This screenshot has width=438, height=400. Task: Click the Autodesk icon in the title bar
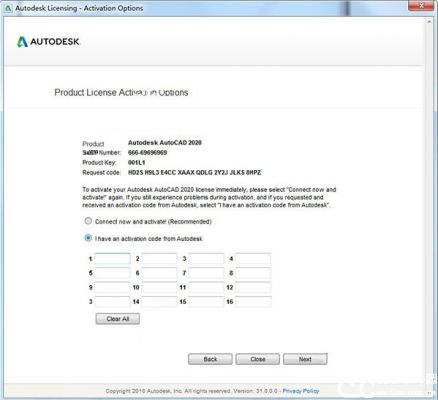[x=8, y=8]
